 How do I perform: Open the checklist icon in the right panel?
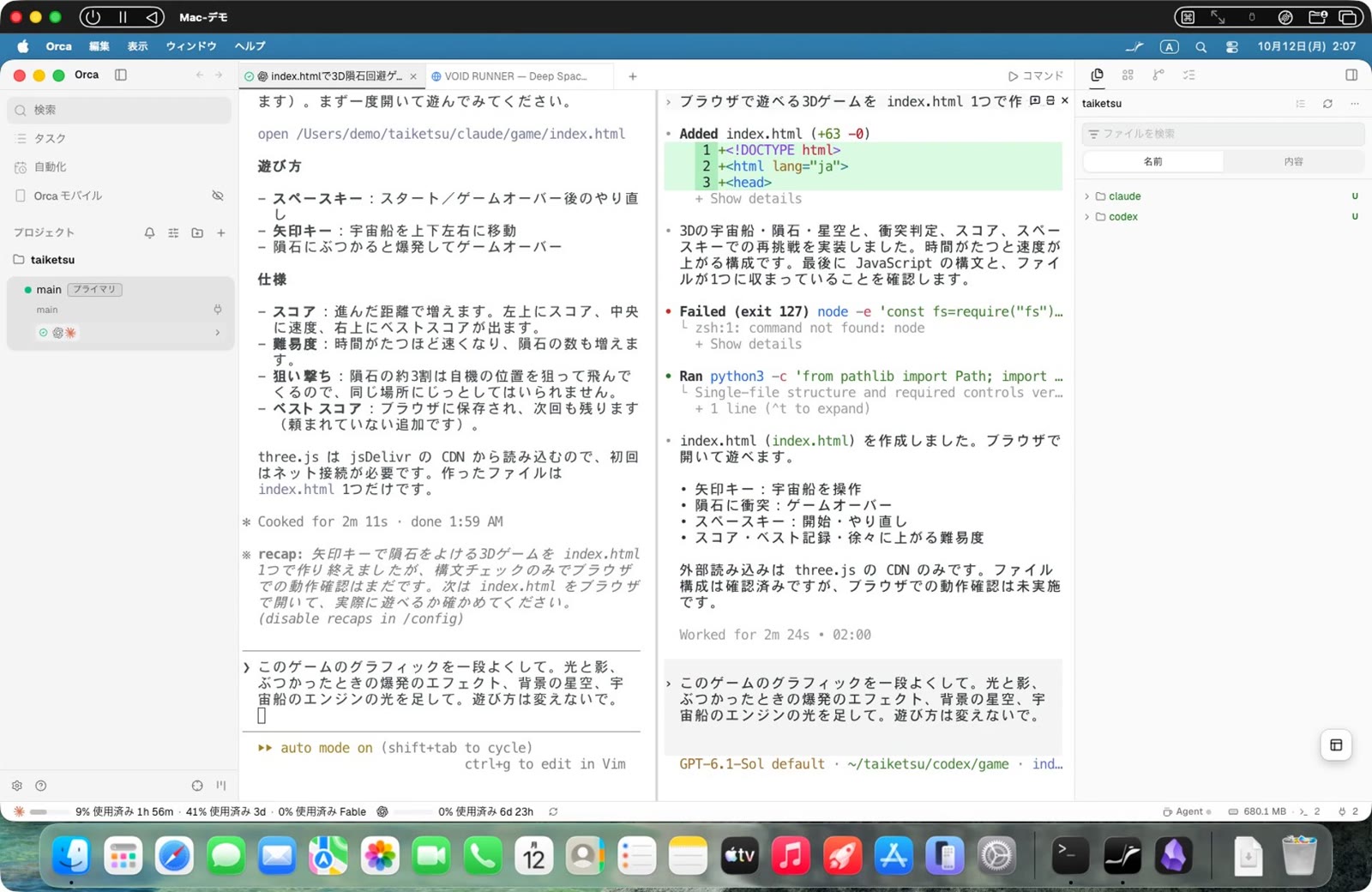pyautogui.click(x=1189, y=75)
